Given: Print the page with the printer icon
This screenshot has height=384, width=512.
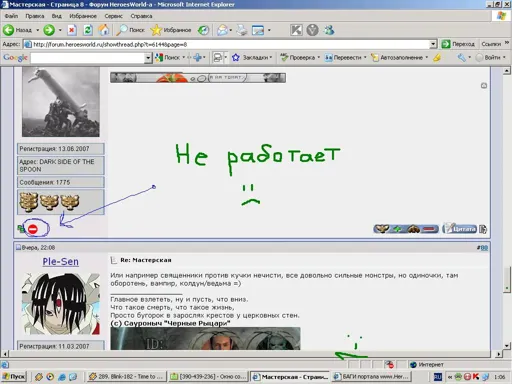Looking at the screenshot, I should [242, 30].
